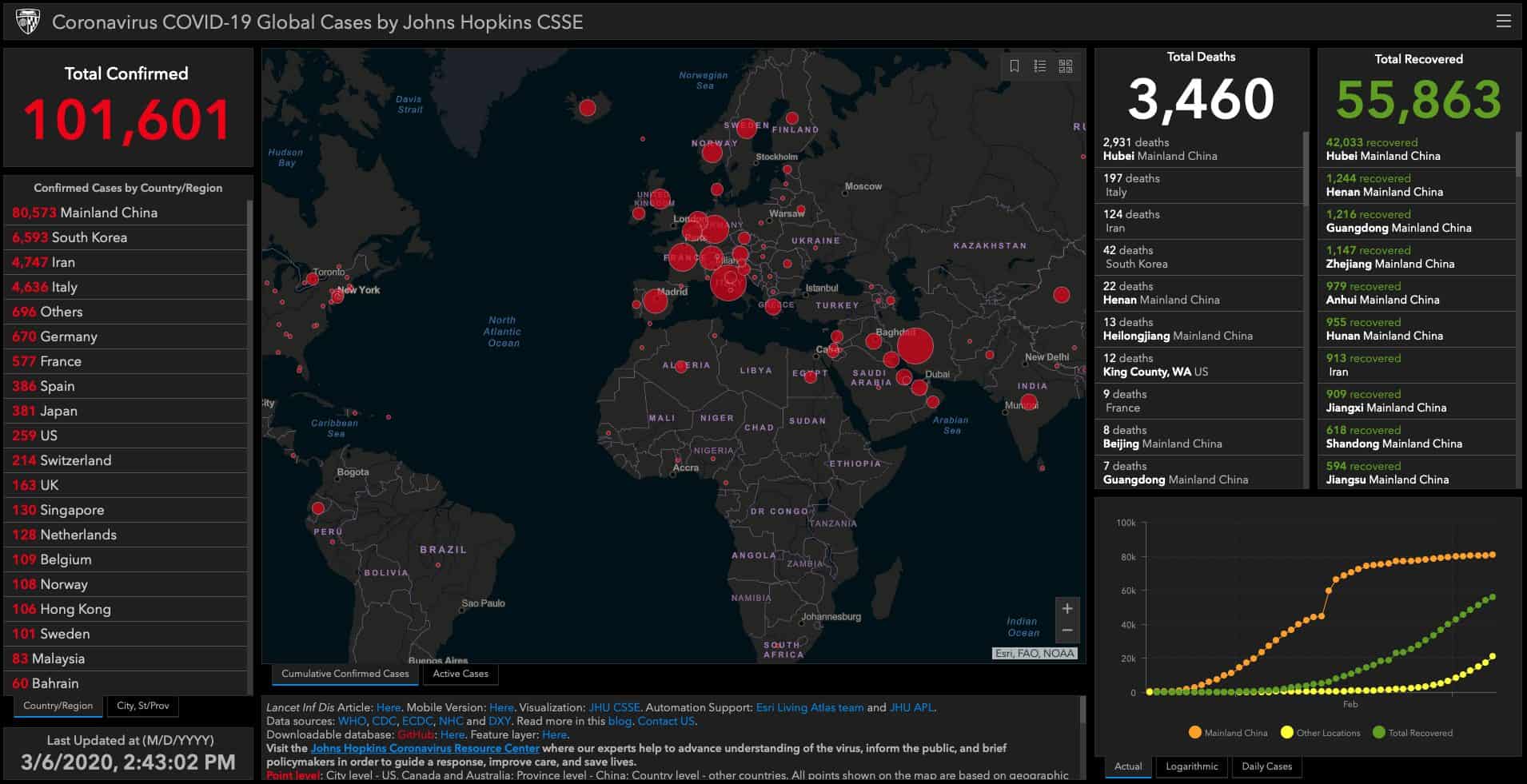Click the large red circle over Iran
Image resolution: width=1527 pixels, height=784 pixels.
[915, 347]
